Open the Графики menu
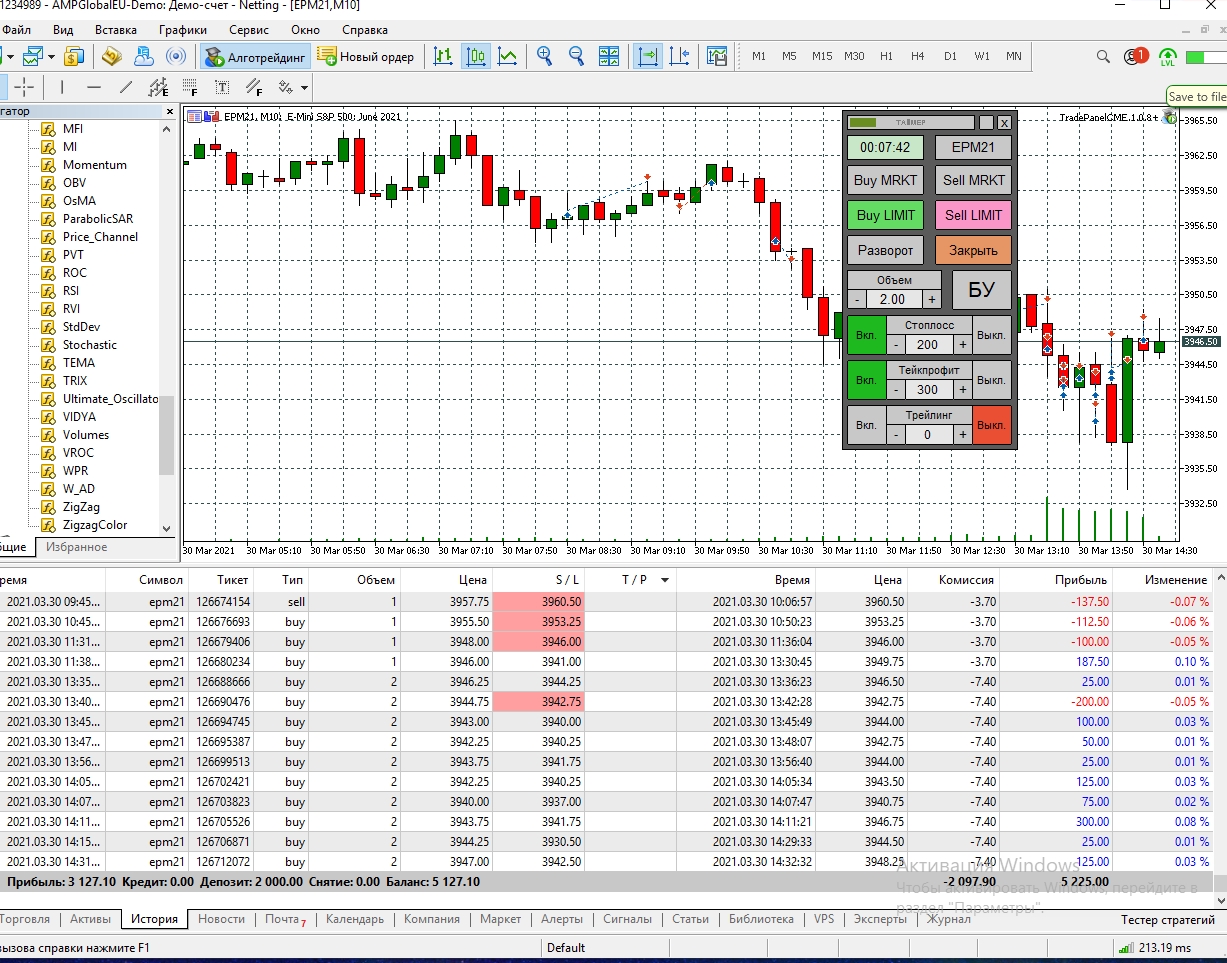 point(182,30)
